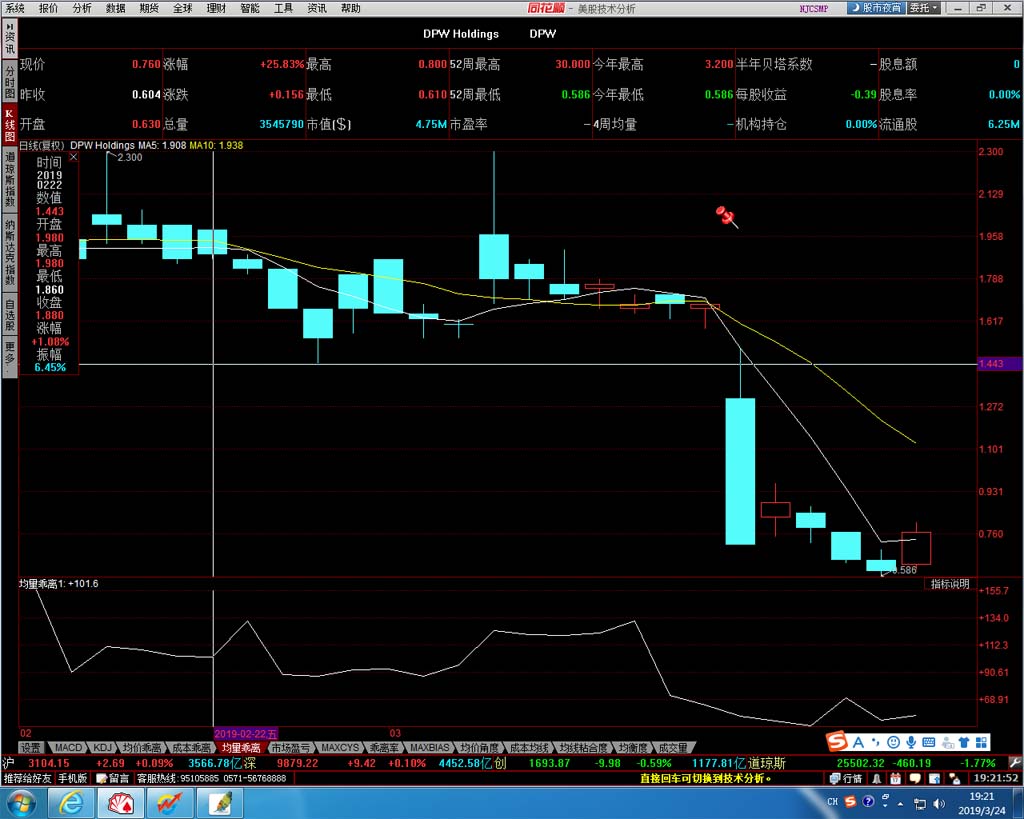Image resolution: width=1024 pixels, height=819 pixels.
Task: Launch Internet Explorer from the taskbar
Action: (71, 803)
